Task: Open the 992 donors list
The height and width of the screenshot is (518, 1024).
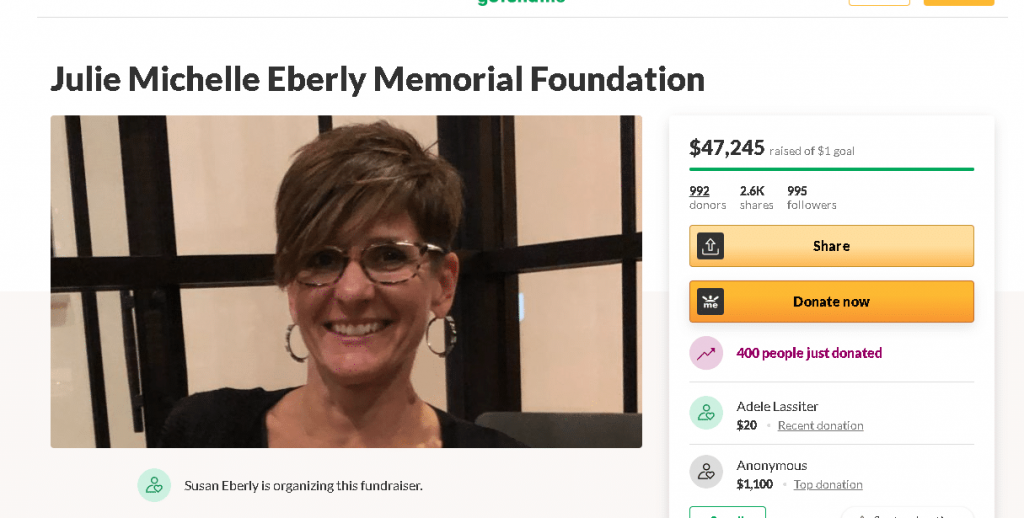Action: point(707,197)
